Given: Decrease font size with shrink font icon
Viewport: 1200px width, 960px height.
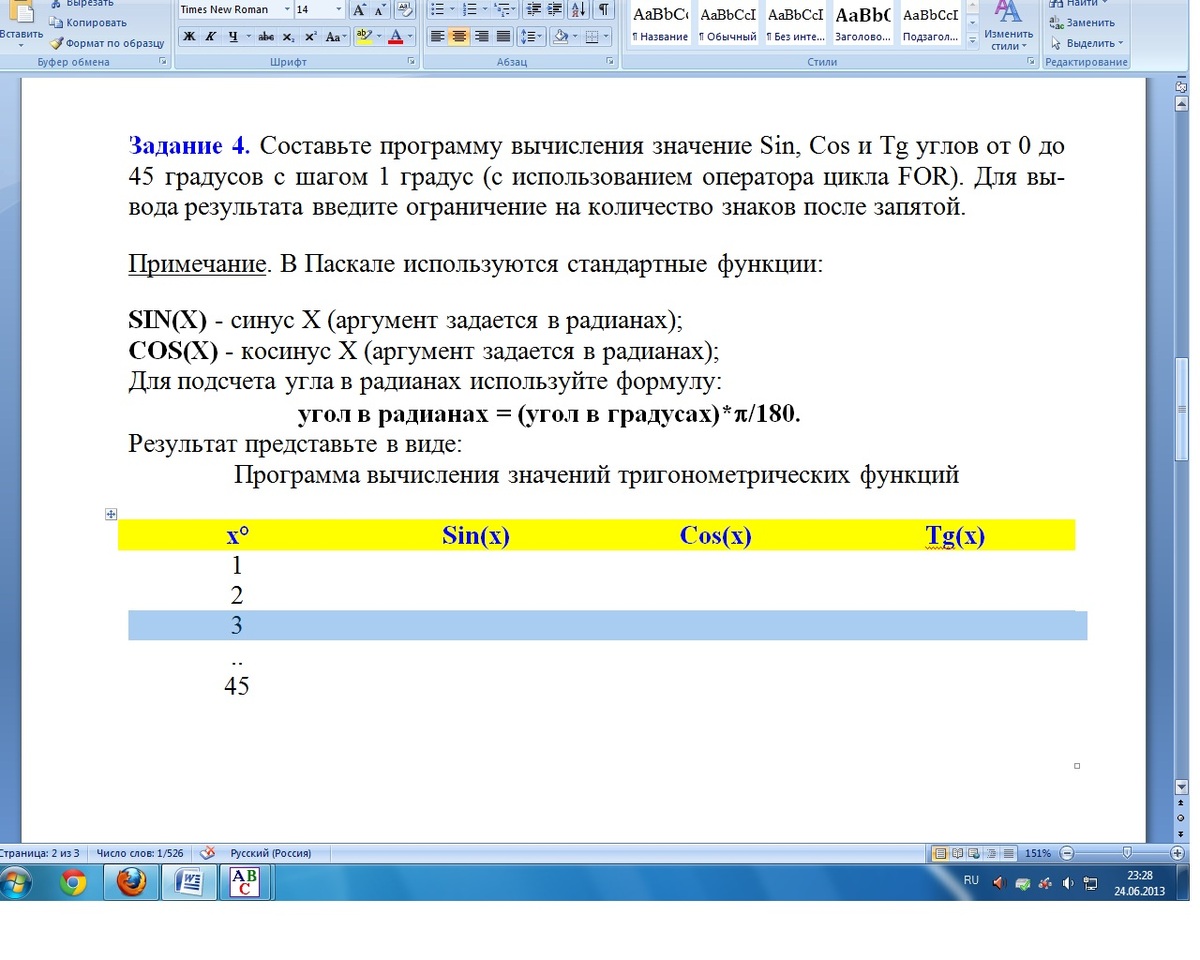Looking at the screenshot, I should (380, 10).
